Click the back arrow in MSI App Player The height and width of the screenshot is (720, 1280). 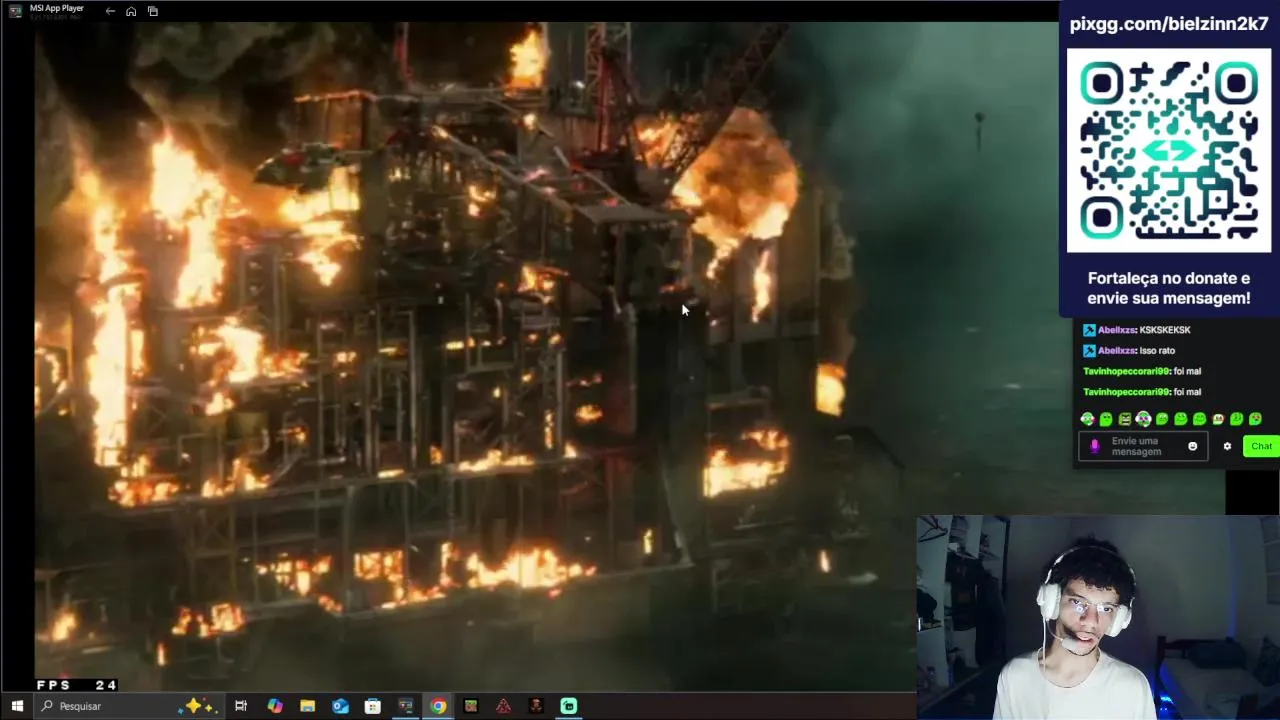[110, 11]
